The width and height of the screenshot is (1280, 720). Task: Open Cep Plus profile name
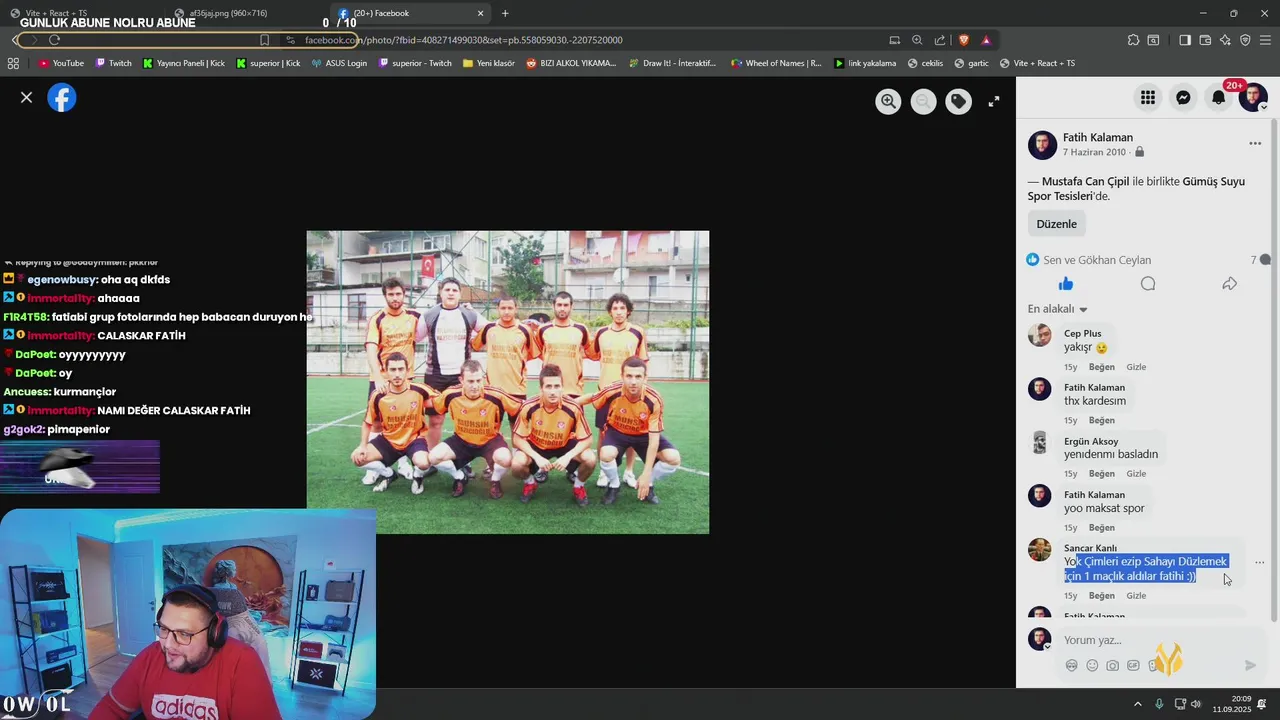[x=1082, y=334]
